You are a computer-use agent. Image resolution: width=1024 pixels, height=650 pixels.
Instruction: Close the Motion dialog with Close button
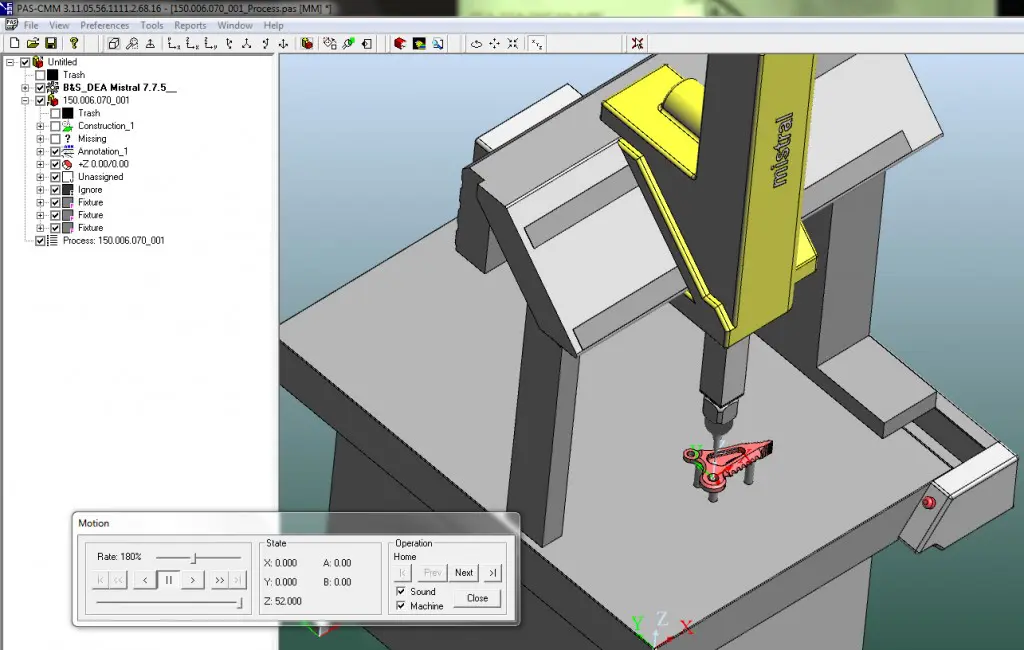click(477, 598)
